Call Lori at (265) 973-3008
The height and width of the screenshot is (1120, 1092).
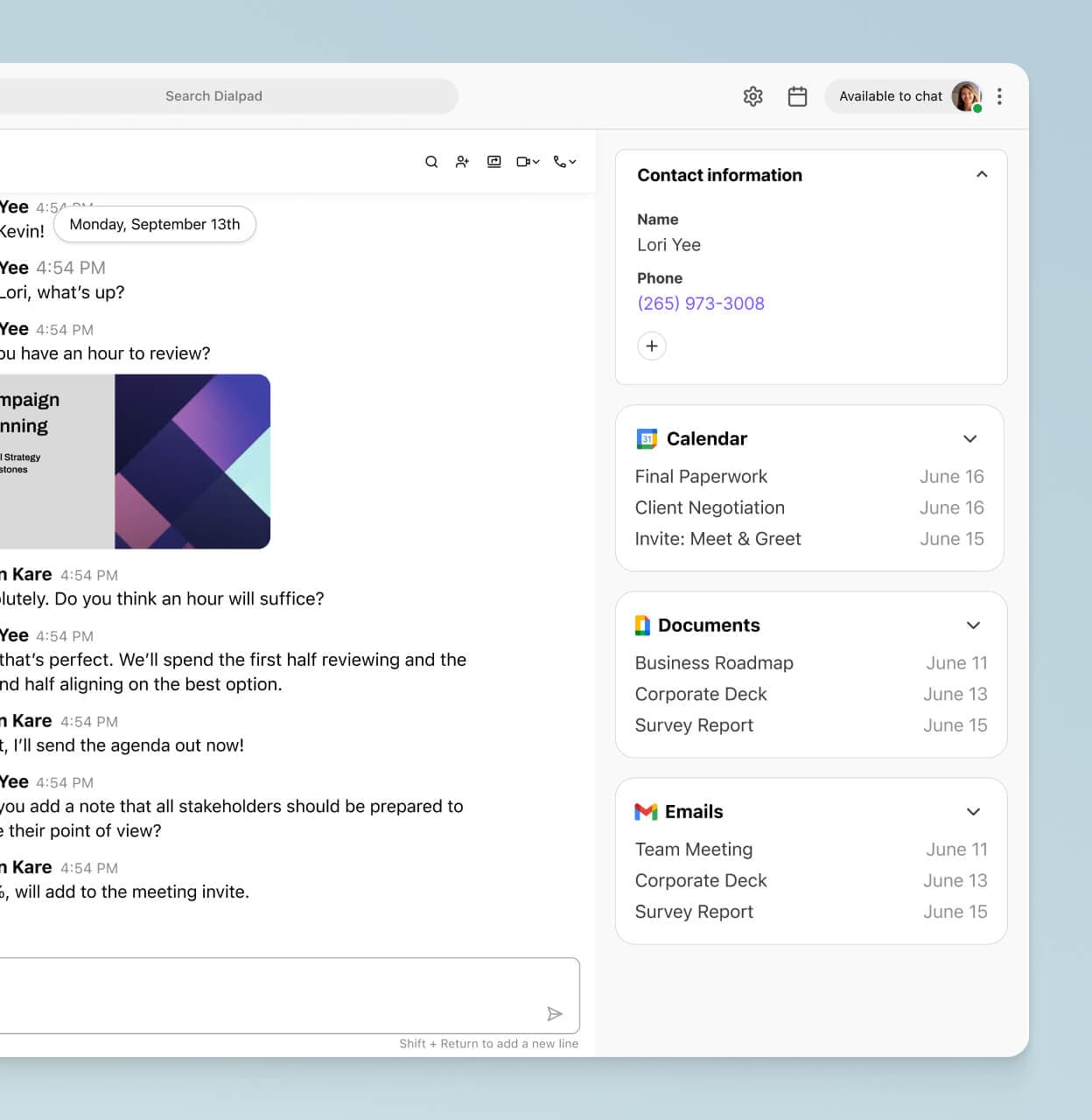click(701, 303)
